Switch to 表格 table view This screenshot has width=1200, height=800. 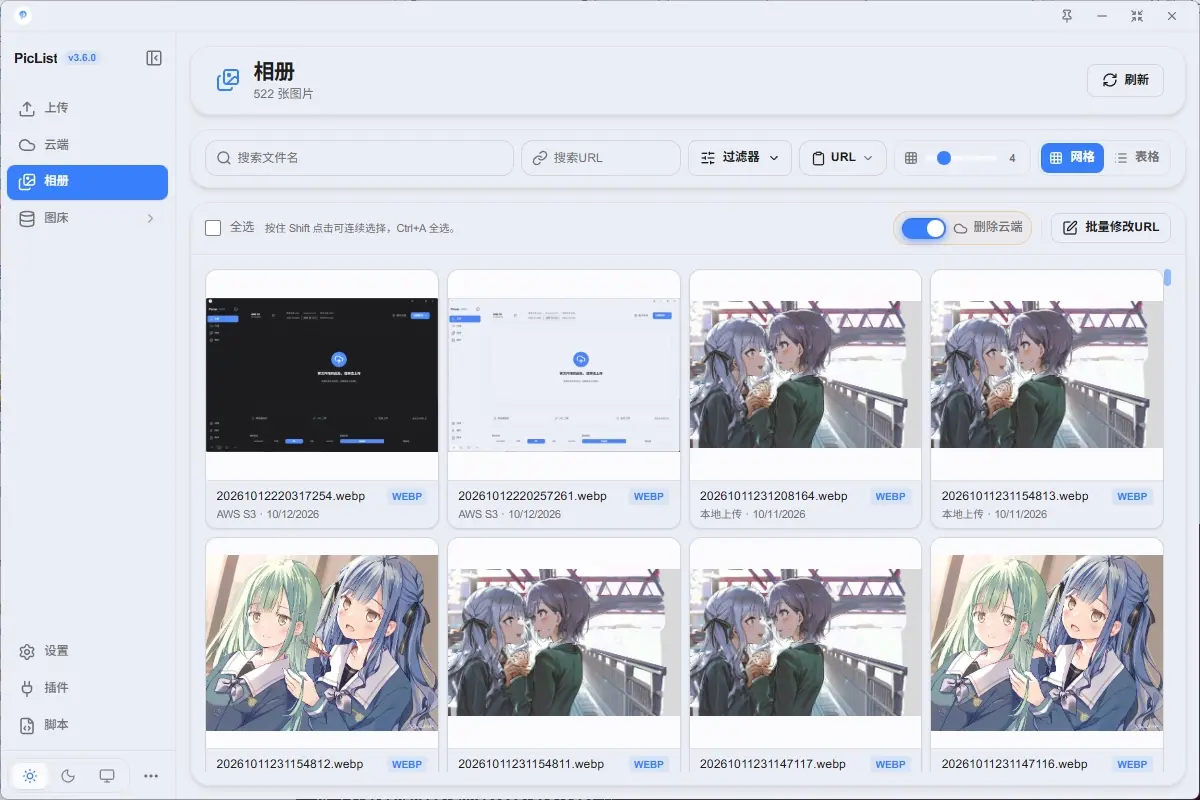point(1137,158)
